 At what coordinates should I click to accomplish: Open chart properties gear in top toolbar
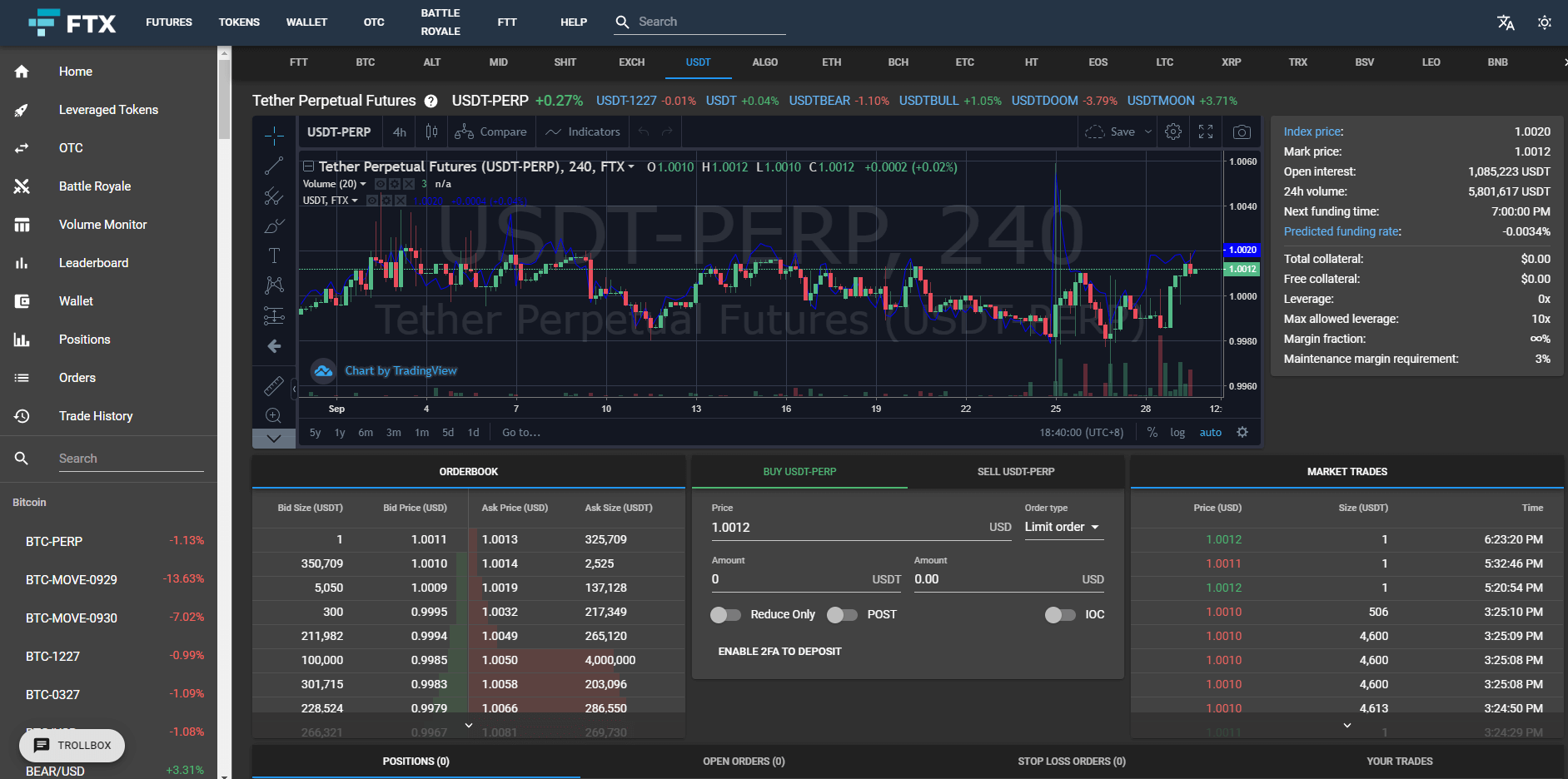tap(1173, 131)
